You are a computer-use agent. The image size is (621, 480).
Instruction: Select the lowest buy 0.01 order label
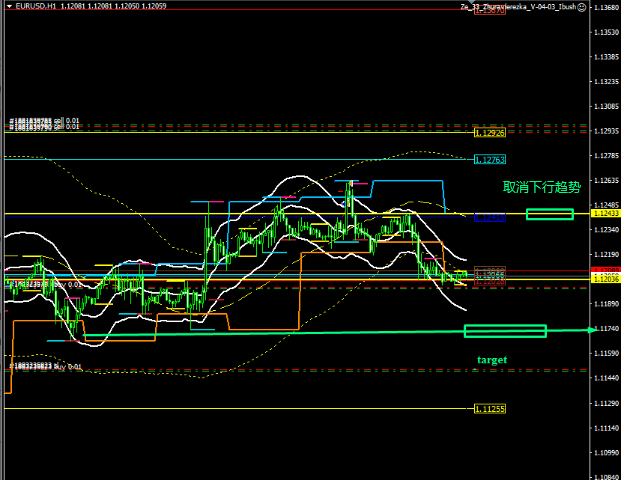(45, 367)
